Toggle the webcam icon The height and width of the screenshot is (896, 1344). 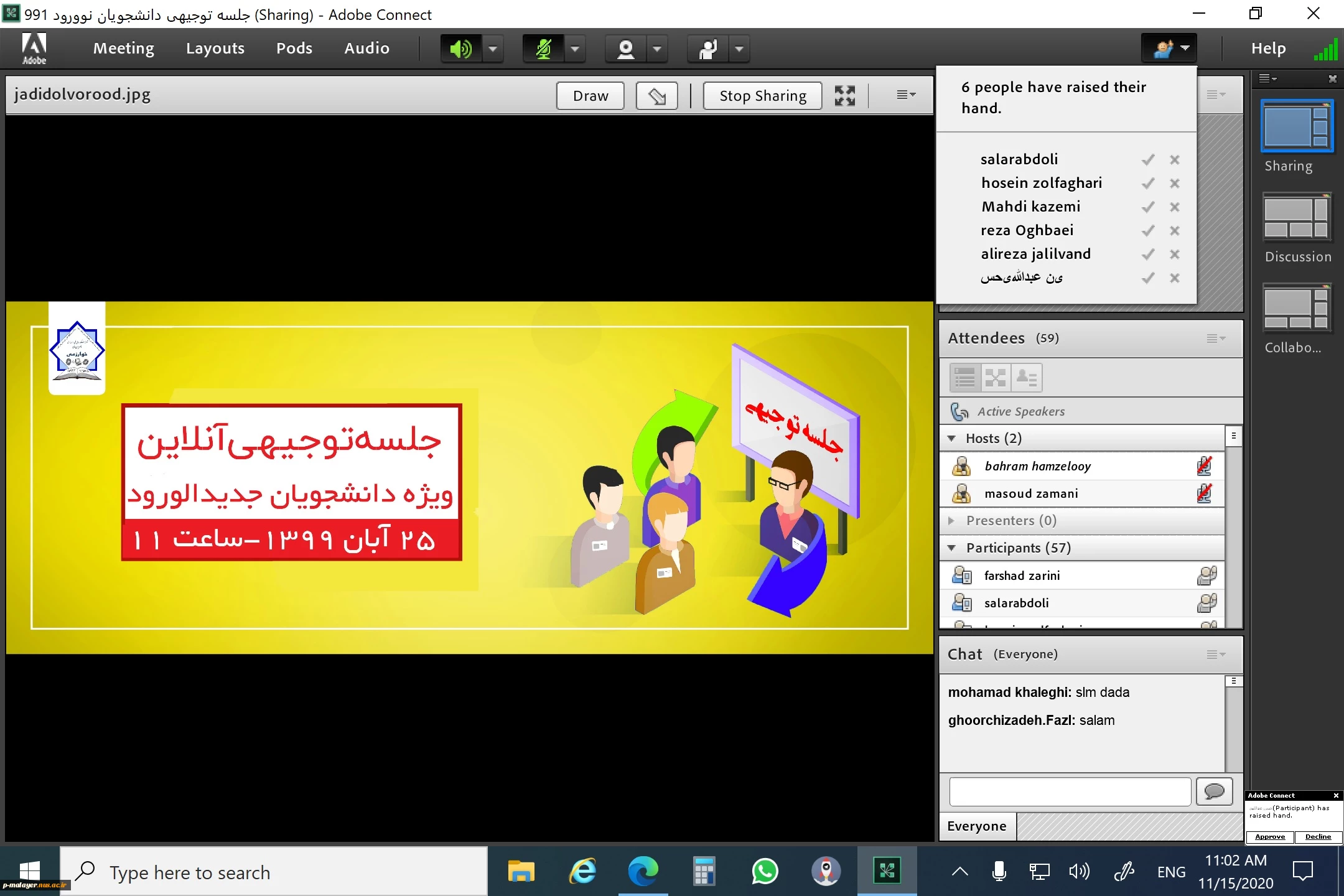click(625, 49)
